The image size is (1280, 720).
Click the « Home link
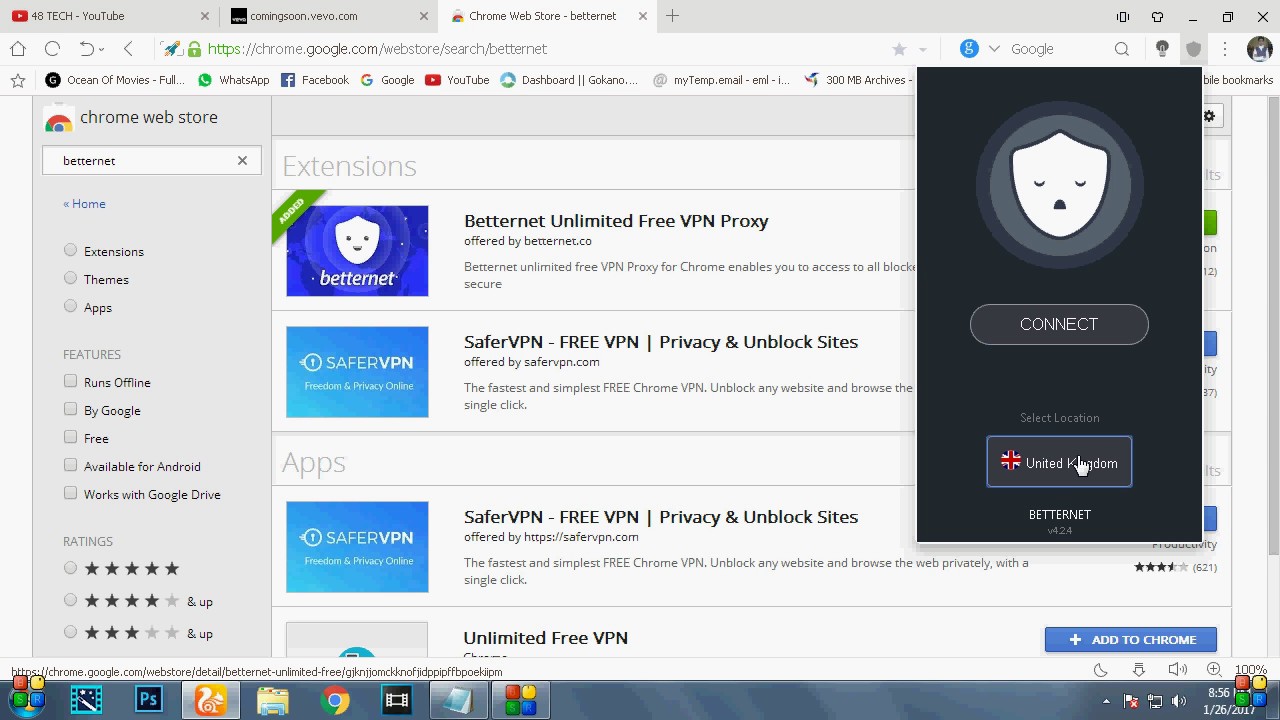click(84, 203)
